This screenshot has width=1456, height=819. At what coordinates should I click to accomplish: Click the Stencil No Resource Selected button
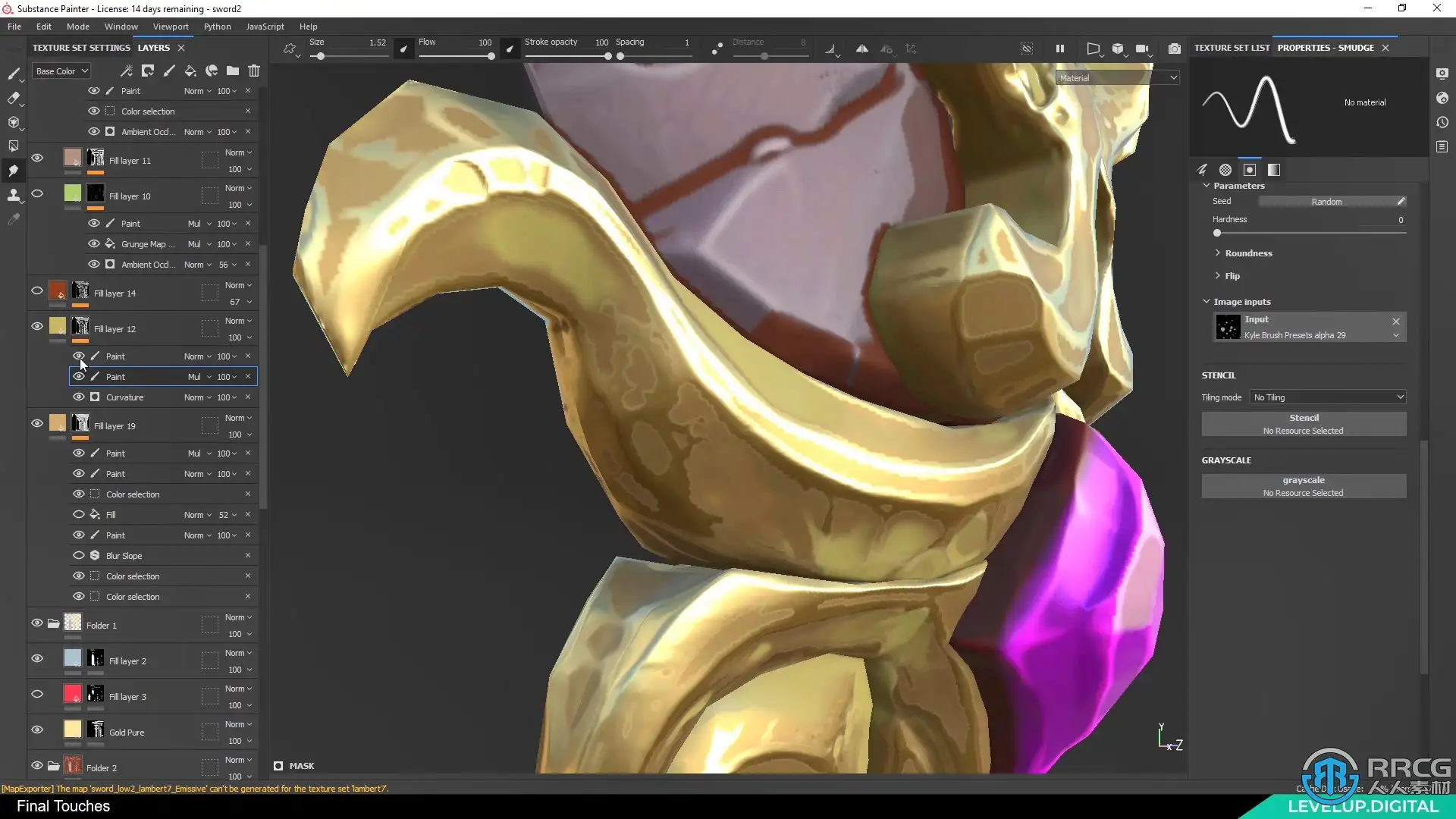point(1303,424)
